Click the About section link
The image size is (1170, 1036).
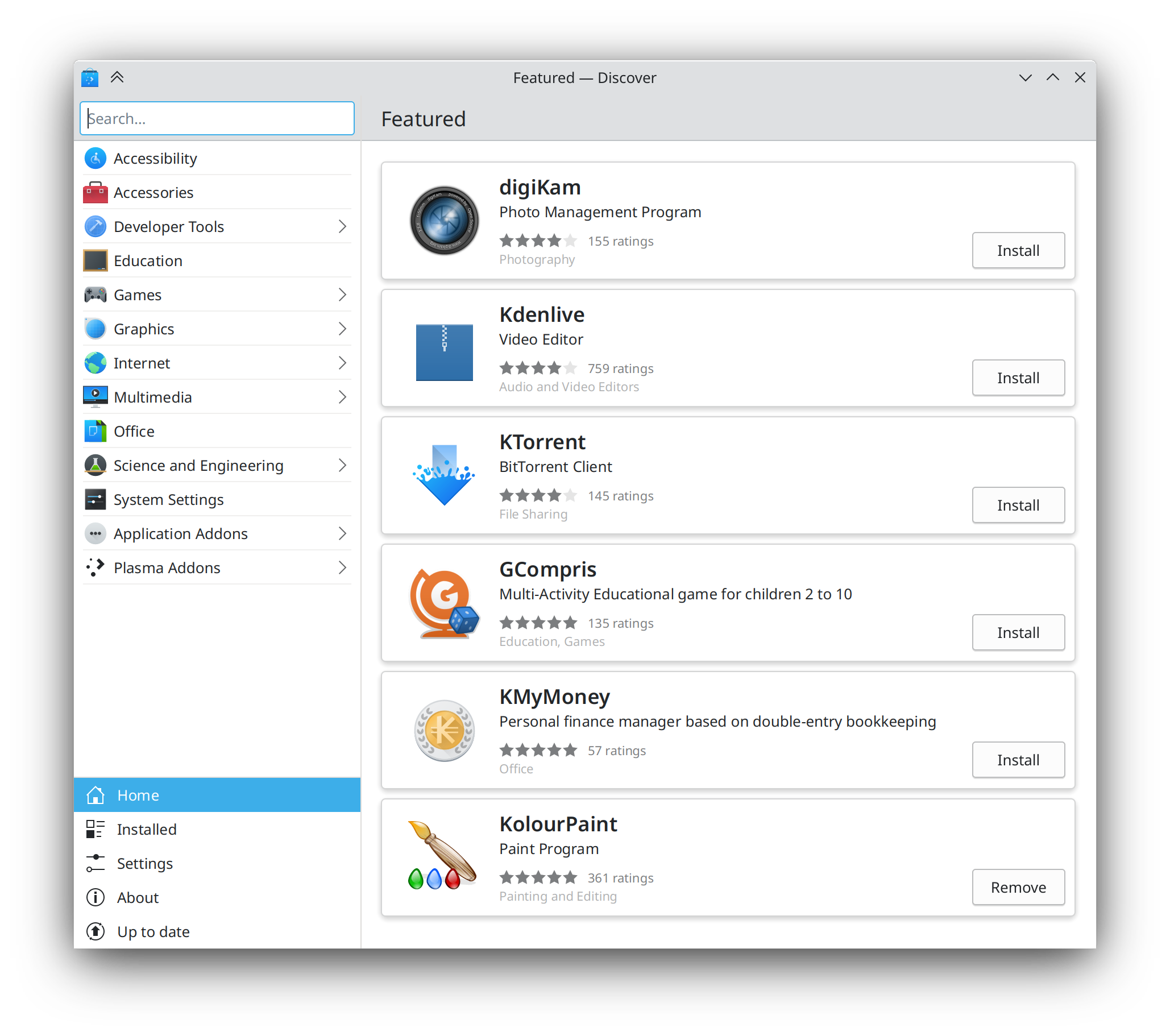[135, 897]
